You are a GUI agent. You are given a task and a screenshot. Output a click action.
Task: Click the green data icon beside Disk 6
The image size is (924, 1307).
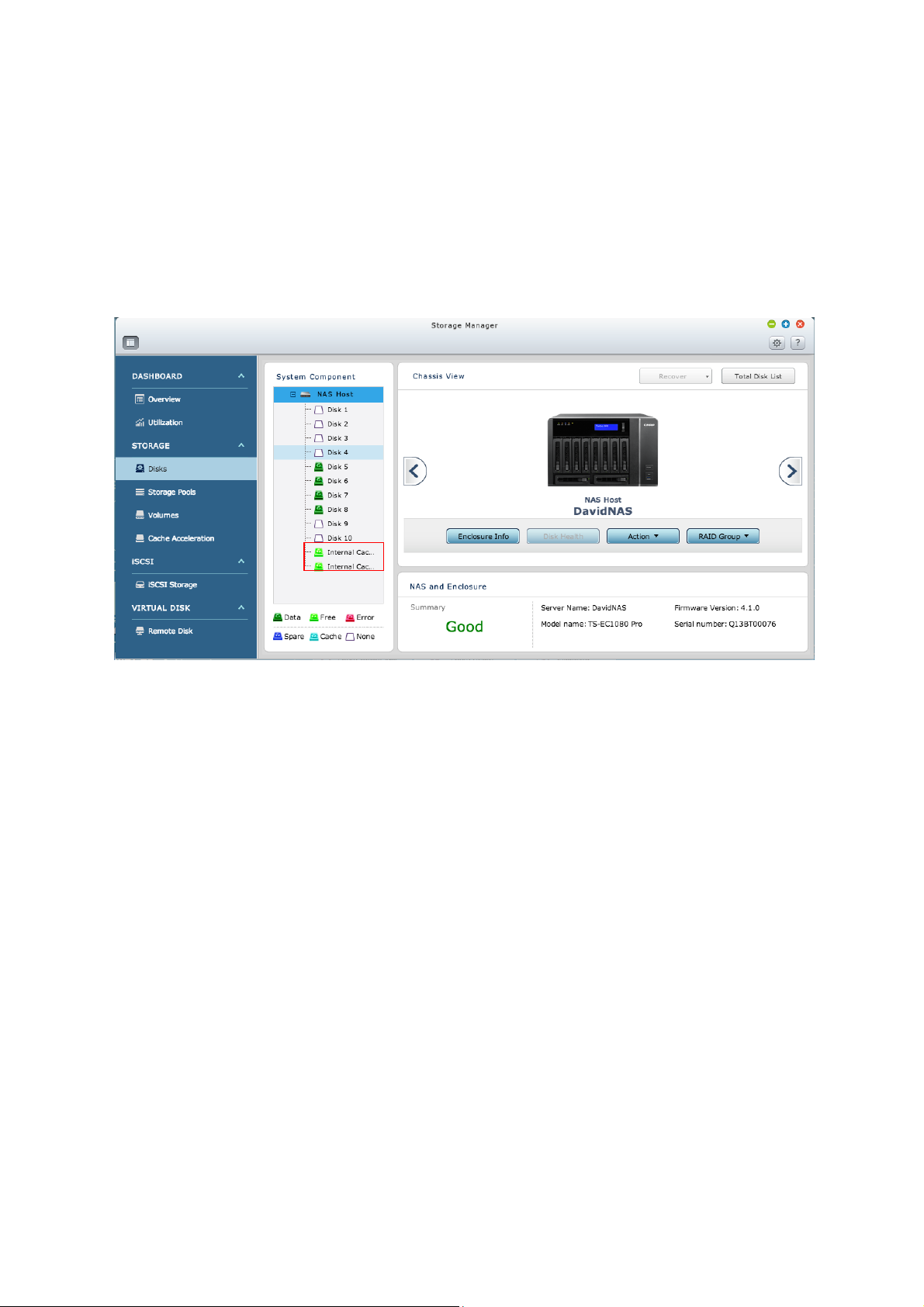pyautogui.click(x=319, y=481)
